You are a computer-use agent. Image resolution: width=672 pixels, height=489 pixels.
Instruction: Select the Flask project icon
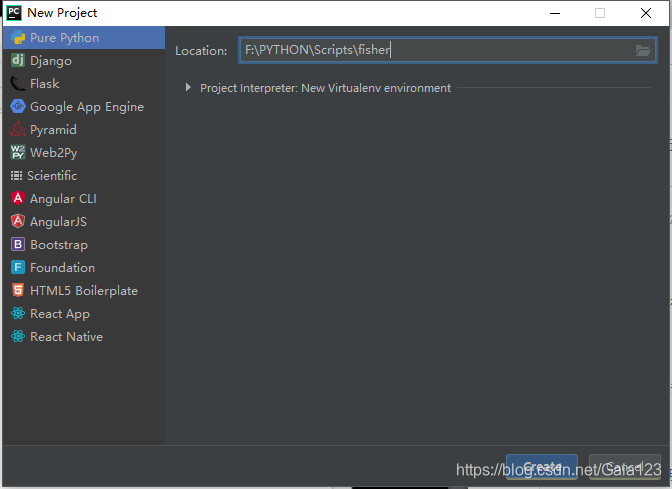click(18, 84)
